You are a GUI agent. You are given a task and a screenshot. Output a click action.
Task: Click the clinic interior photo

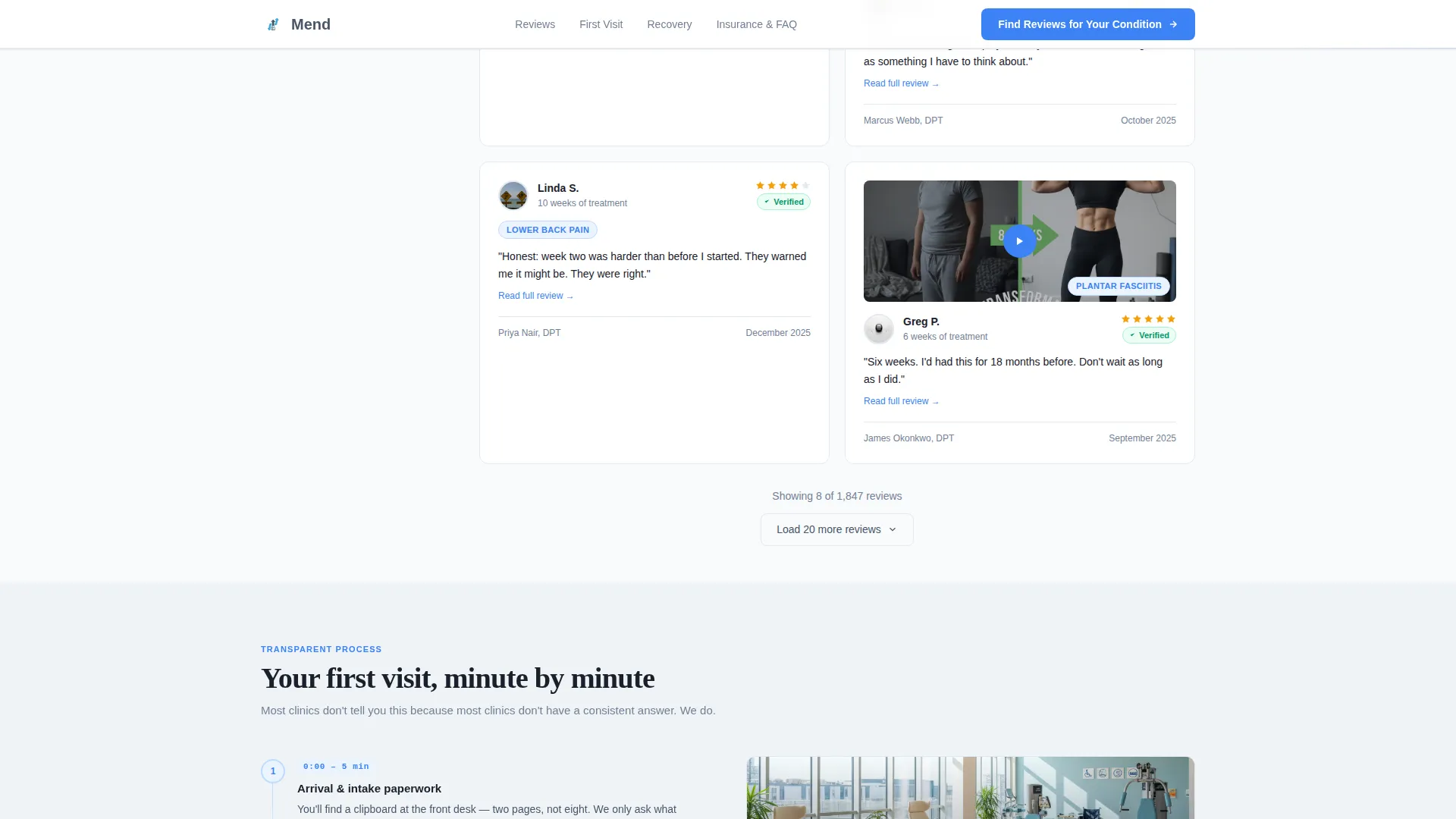[970, 788]
